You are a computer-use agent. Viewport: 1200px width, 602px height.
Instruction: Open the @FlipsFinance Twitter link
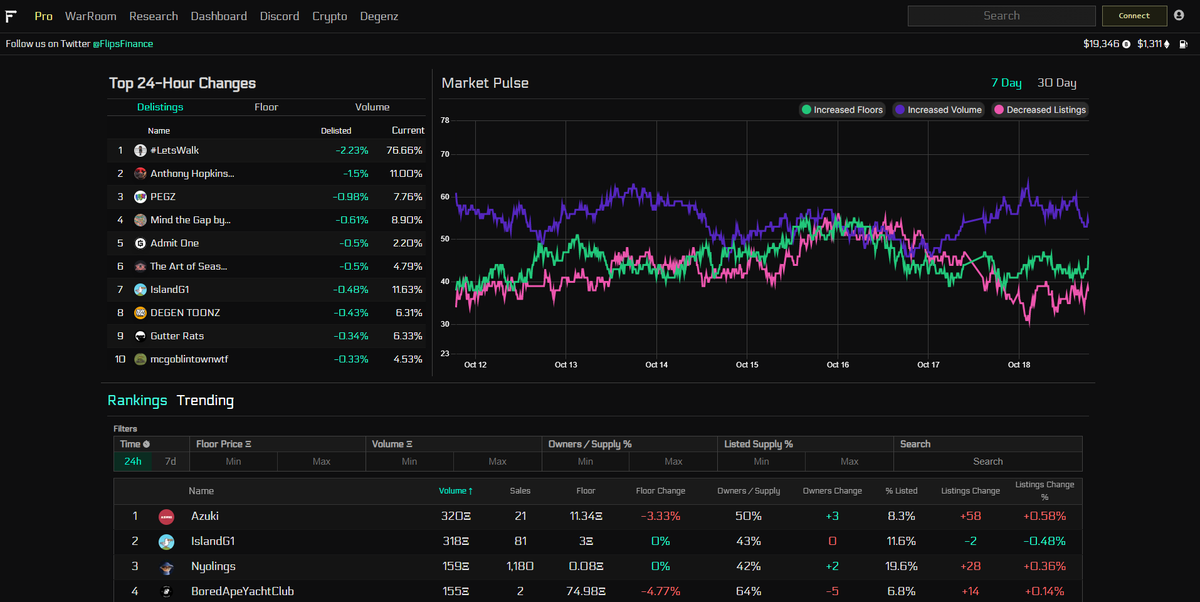pos(123,44)
